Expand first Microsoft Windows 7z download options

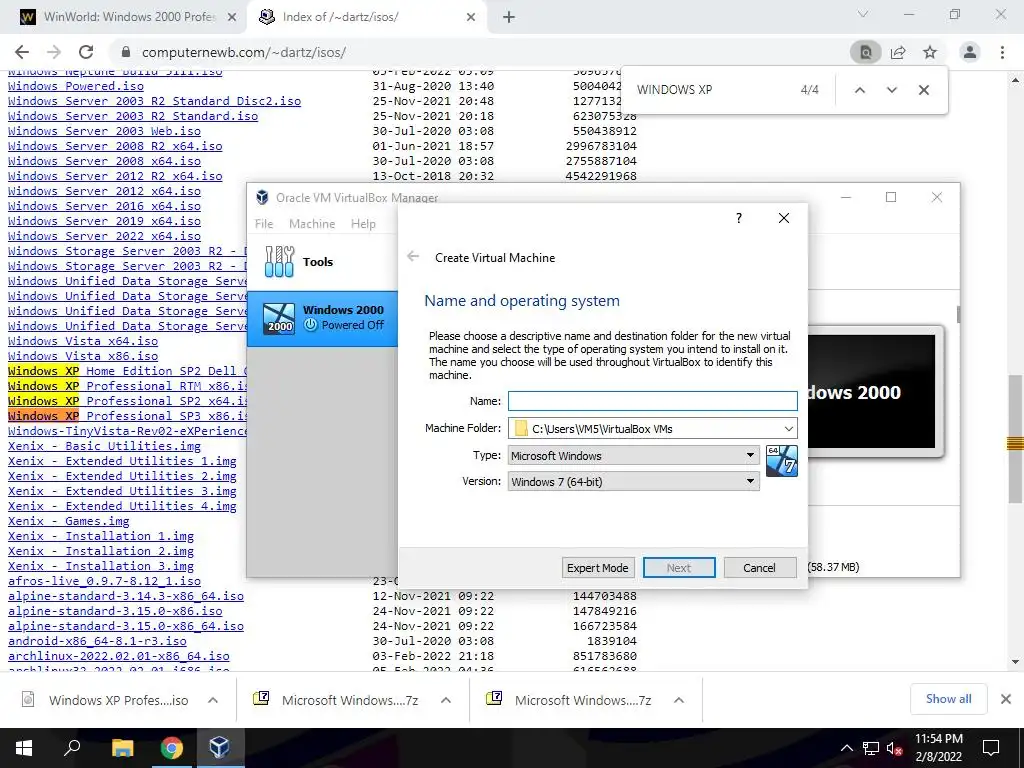(x=446, y=700)
